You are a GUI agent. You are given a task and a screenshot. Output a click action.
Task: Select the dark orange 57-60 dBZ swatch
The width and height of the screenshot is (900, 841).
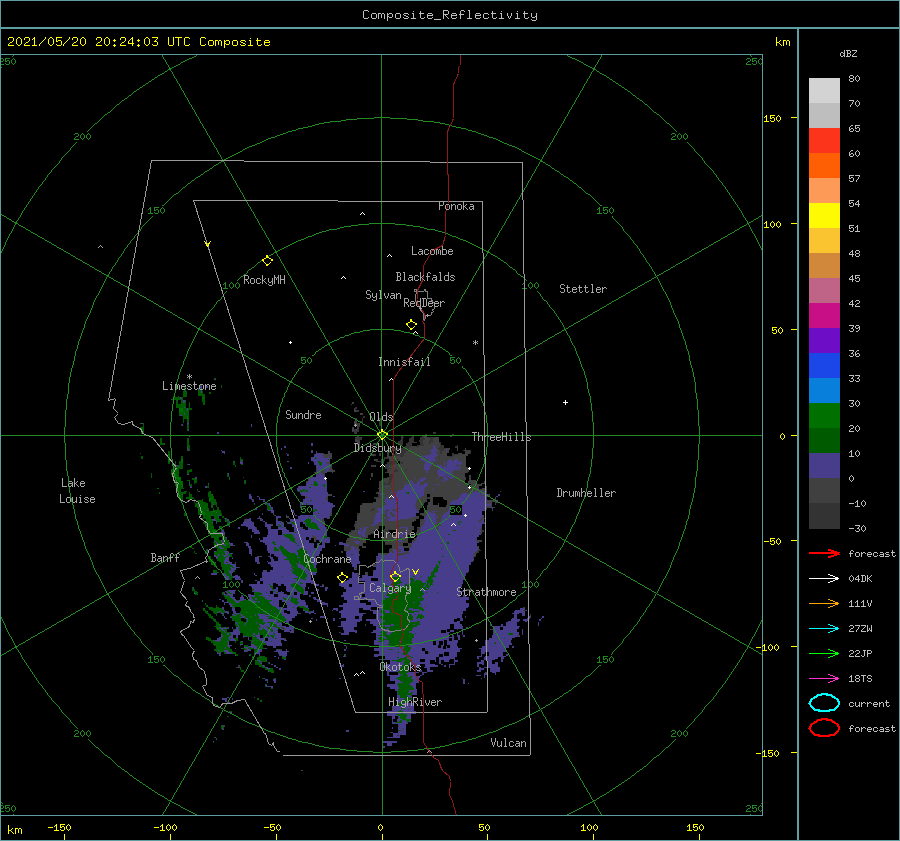click(x=824, y=165)
